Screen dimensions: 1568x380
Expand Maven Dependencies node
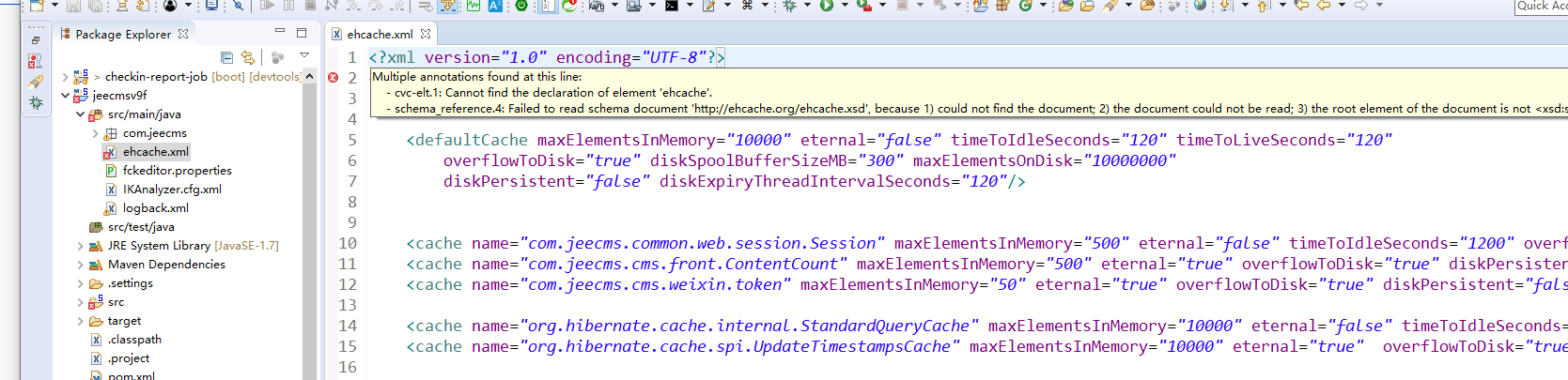click(81, 265)
